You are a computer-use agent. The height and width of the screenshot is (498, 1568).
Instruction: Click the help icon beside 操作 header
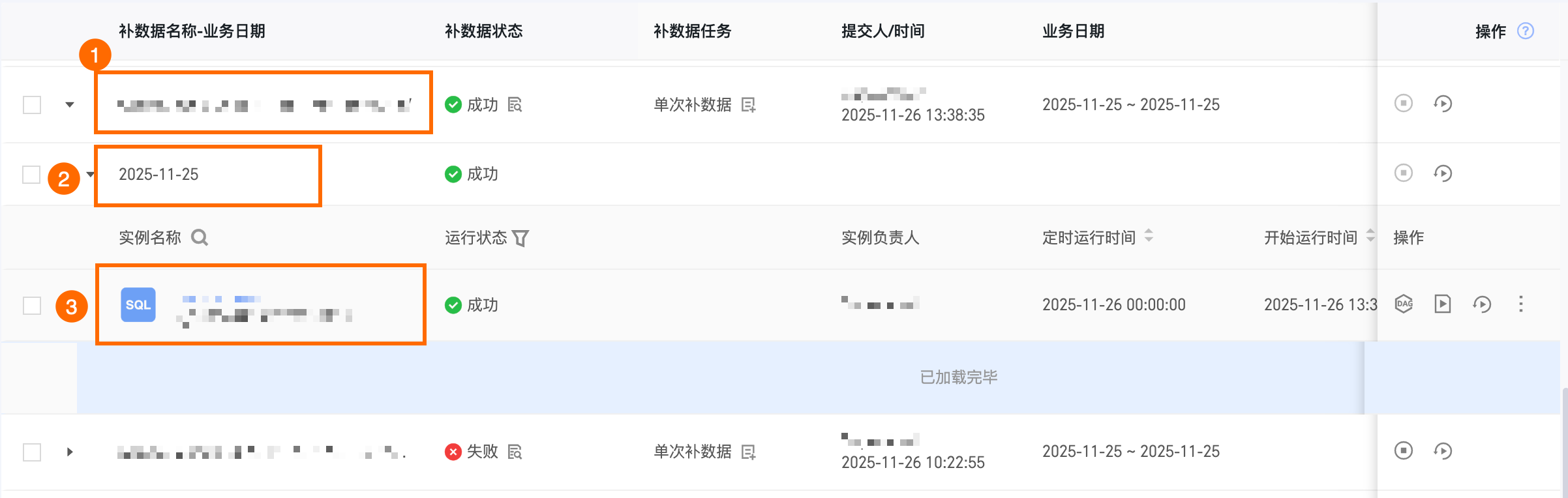1526,31
